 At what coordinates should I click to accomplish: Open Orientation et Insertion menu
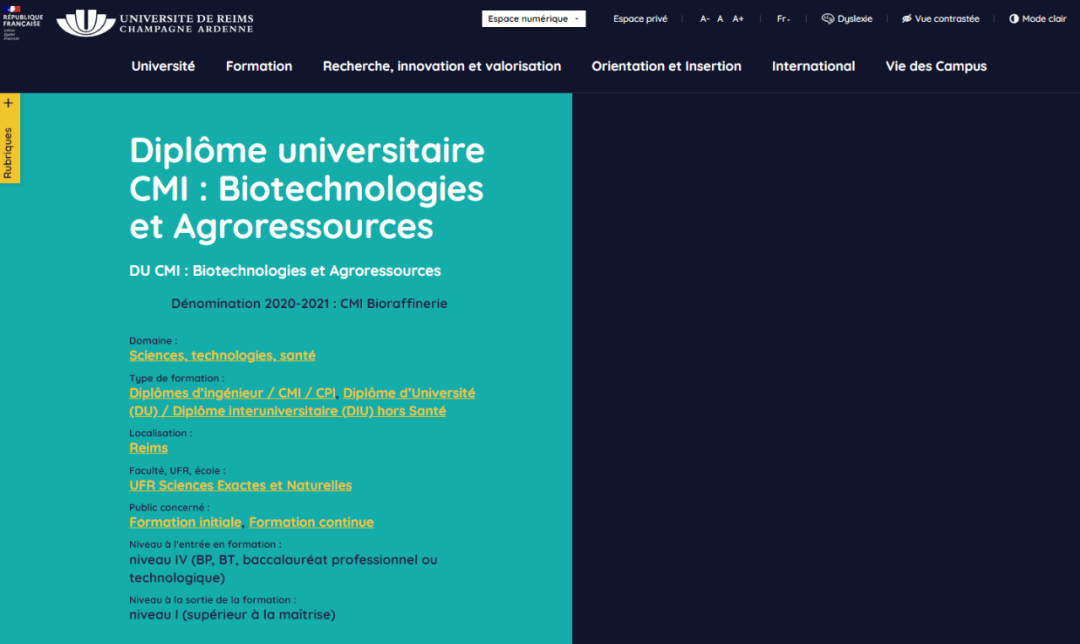666,66
